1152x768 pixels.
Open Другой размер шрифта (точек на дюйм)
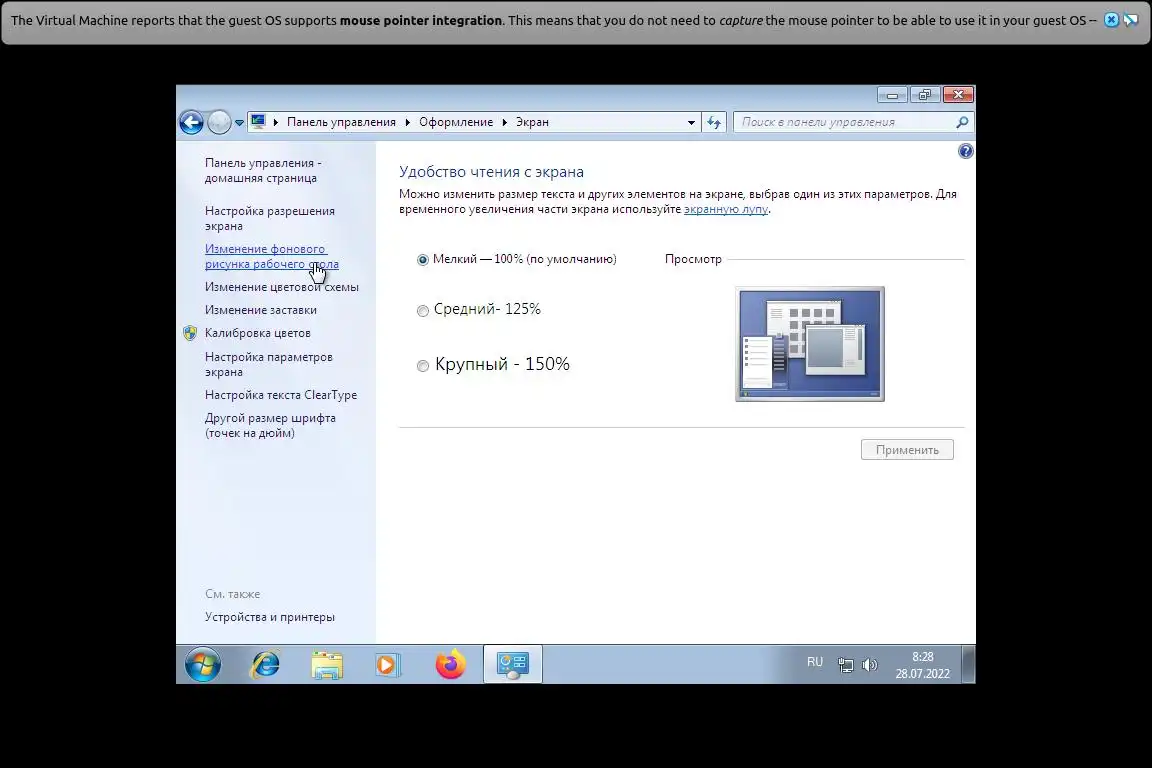[270, 426]
